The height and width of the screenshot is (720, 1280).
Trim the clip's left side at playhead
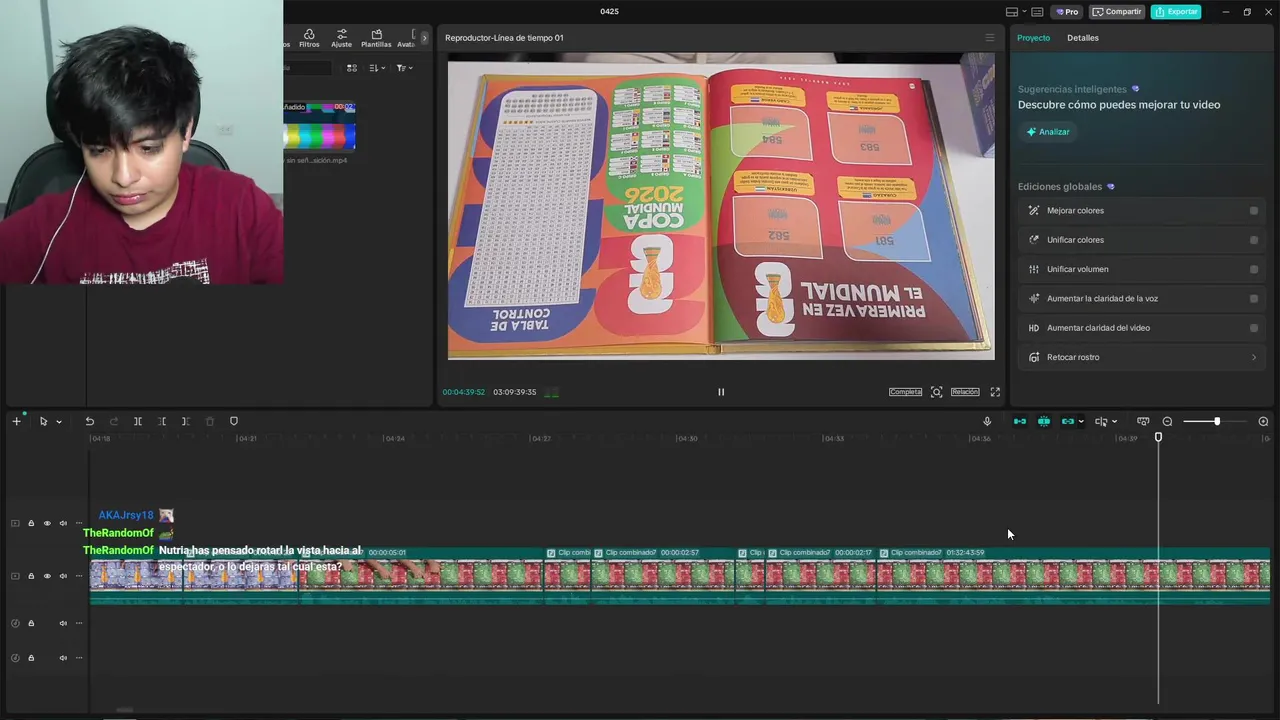(x=162, y=421)
